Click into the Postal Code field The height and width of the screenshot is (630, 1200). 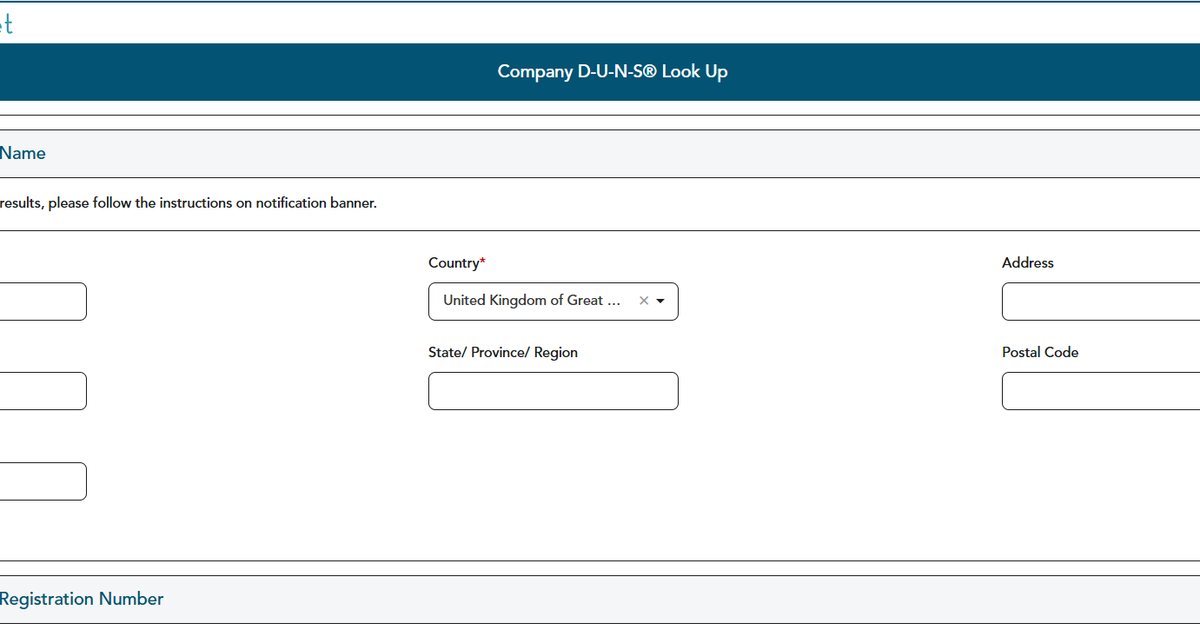coord(1101,391)
